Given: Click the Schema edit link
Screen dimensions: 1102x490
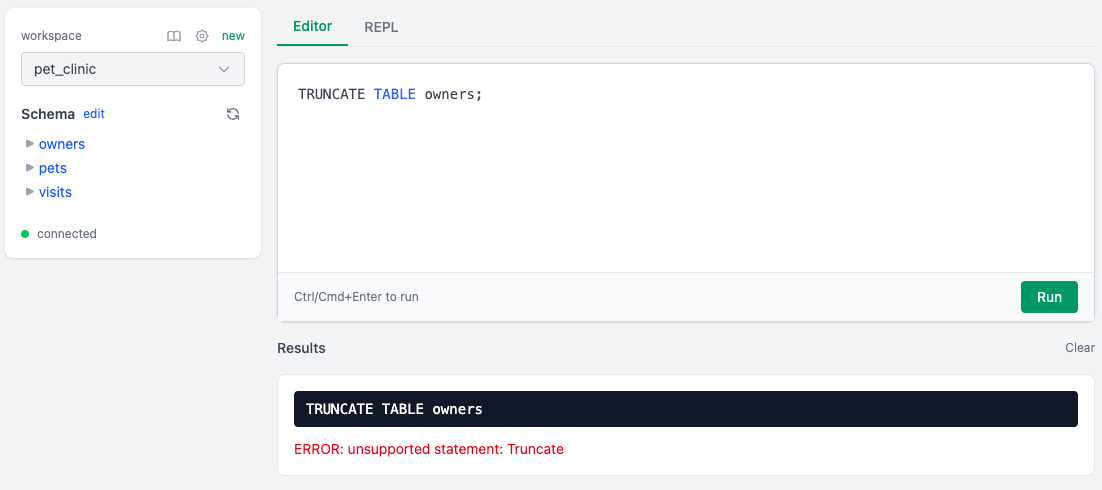Looking at the screenshot, I should (94, 114).
